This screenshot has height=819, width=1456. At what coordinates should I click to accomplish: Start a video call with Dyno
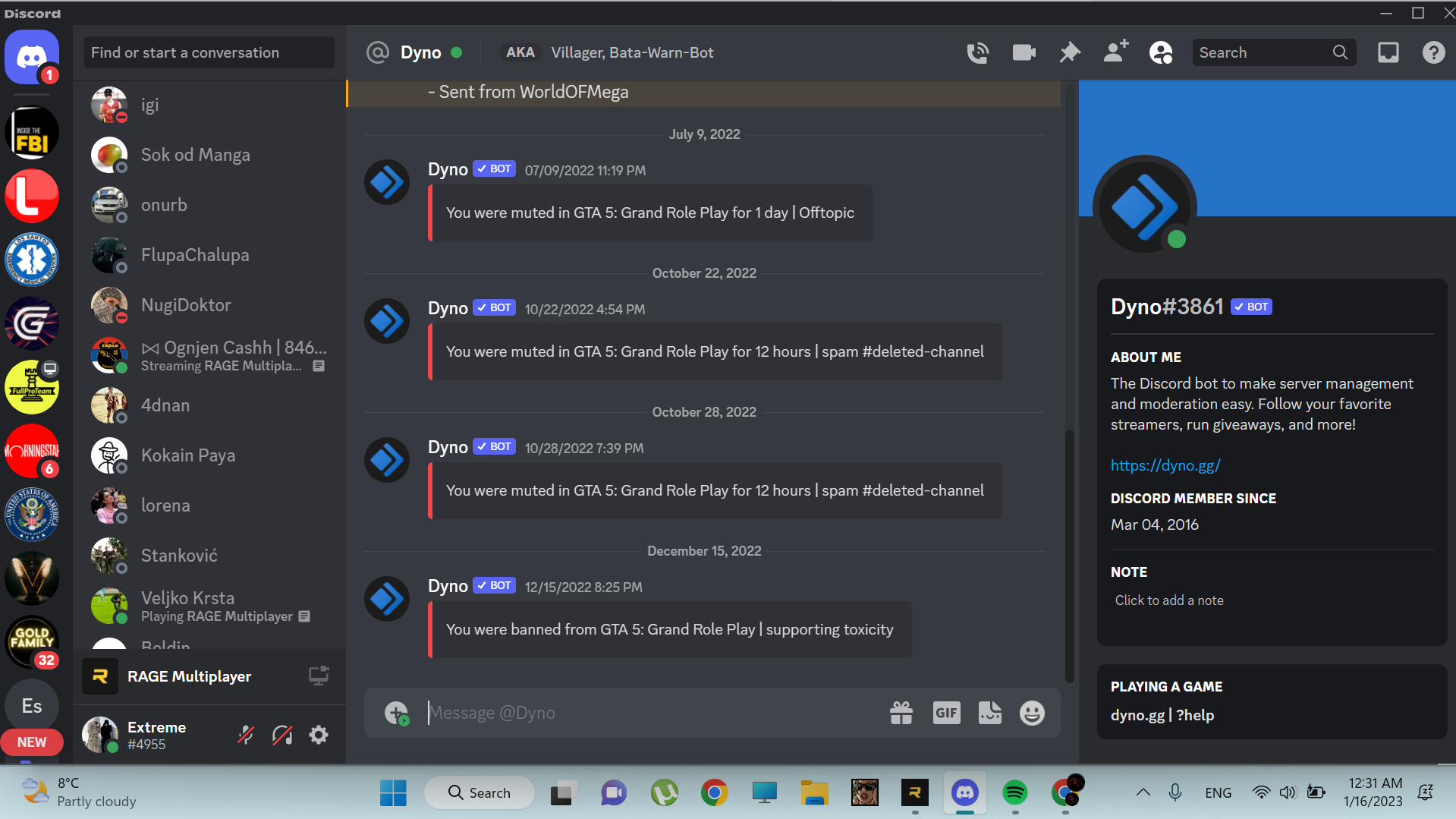tap(1024, 52)
